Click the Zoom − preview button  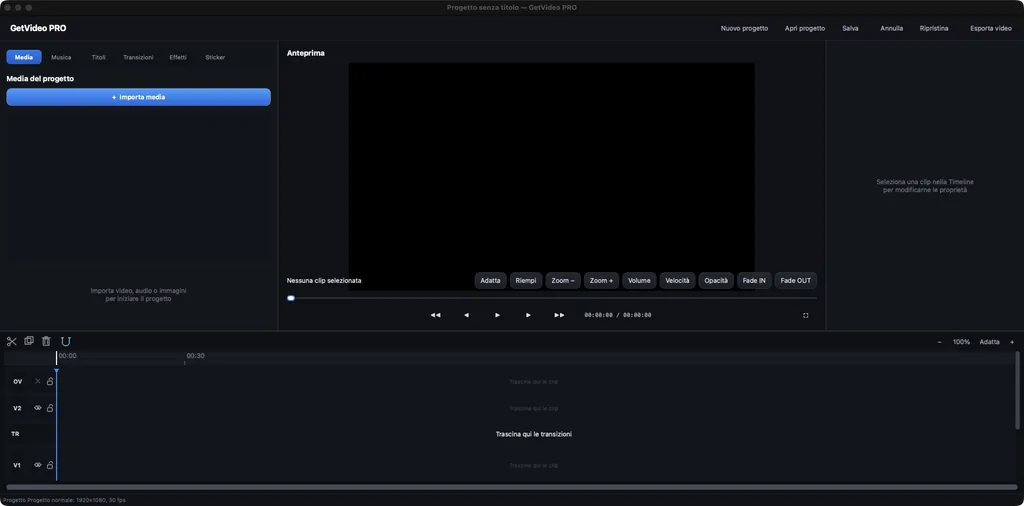tap(563, 281)
